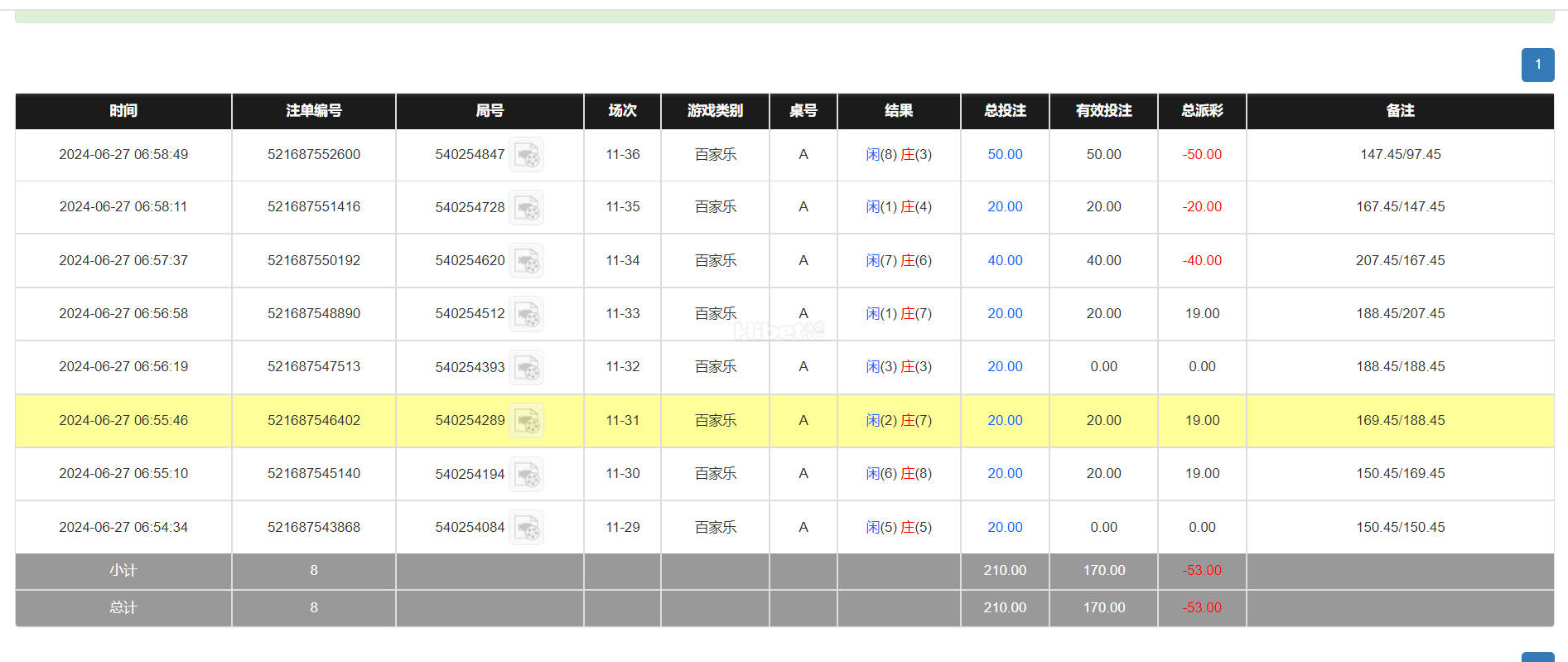Open video replay icon for round 540254728
The image size is (1568, 662).
point(527,207)
